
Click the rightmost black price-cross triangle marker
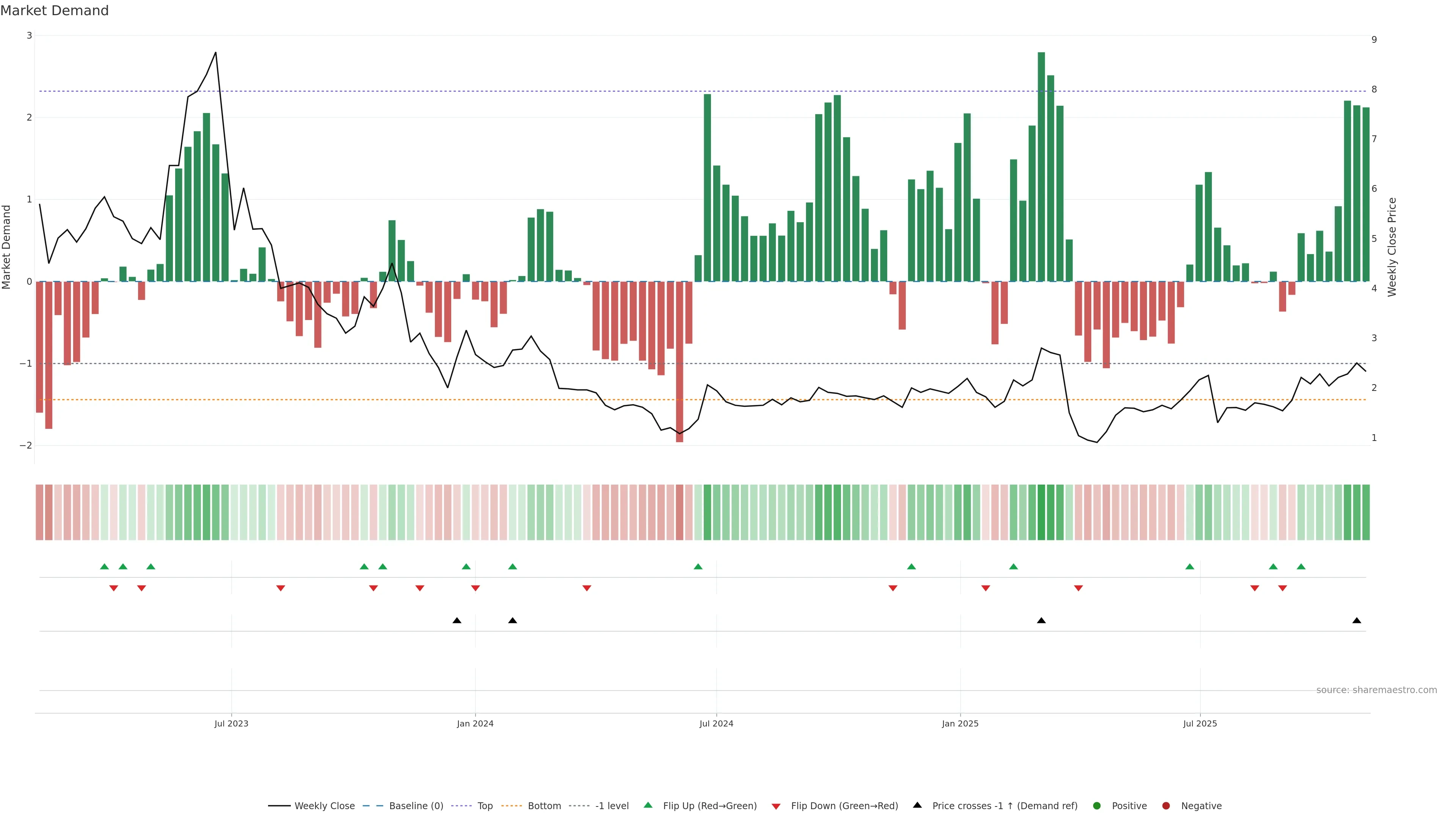1357,621
